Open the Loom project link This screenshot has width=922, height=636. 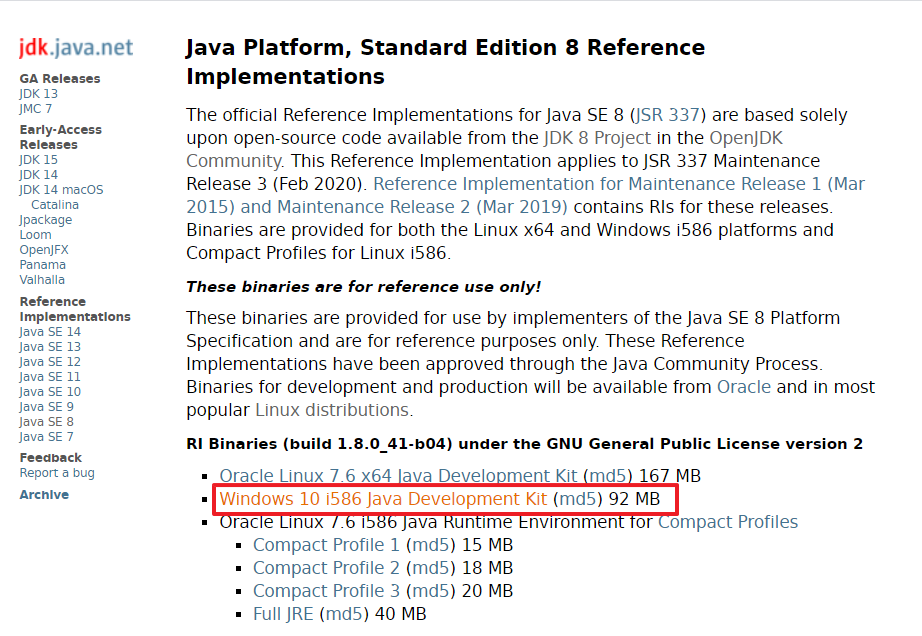(x=35, y=235)
